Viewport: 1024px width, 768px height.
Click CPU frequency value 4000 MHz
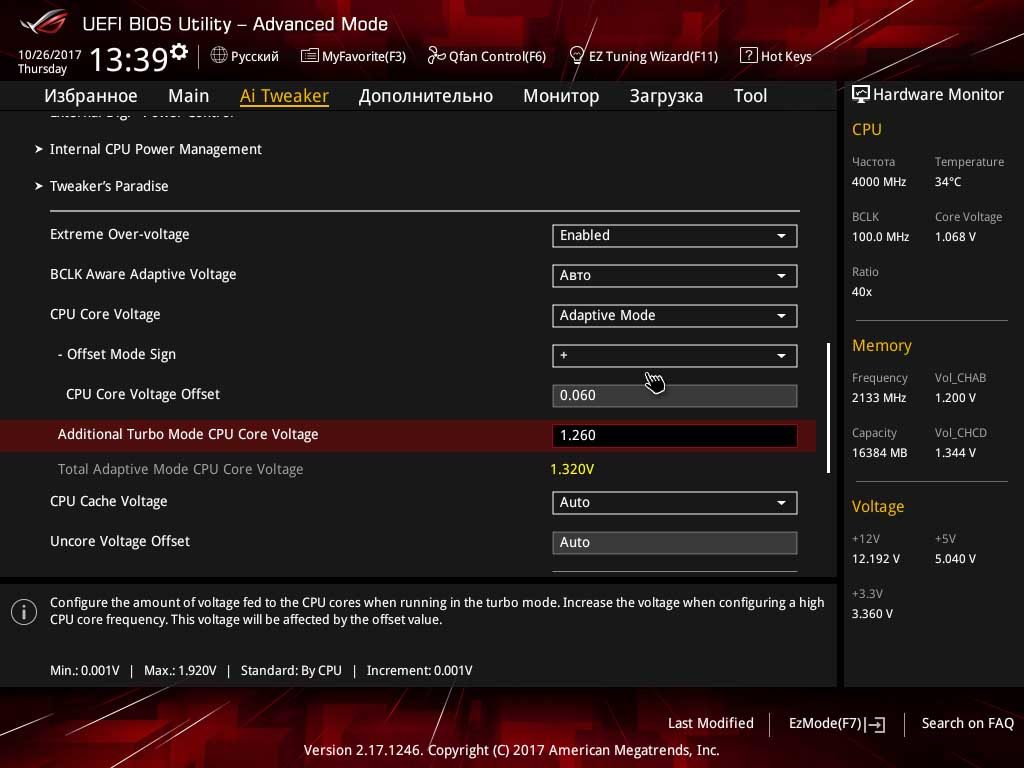[x=878, y=182]
